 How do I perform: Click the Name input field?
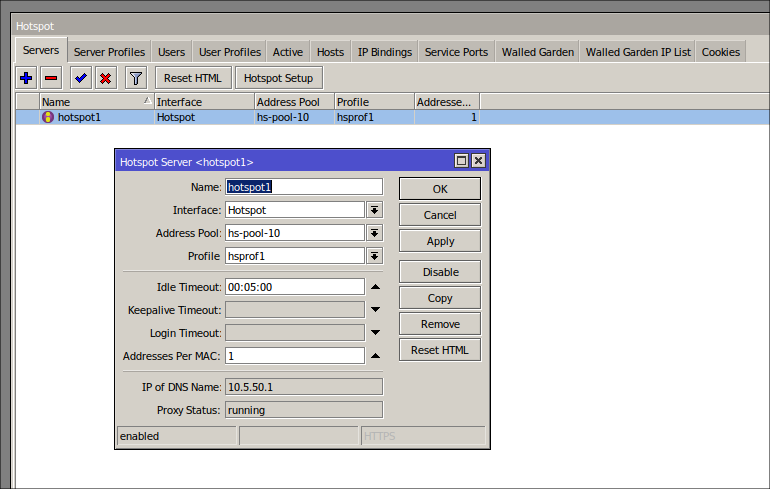(x=304, y=187)
